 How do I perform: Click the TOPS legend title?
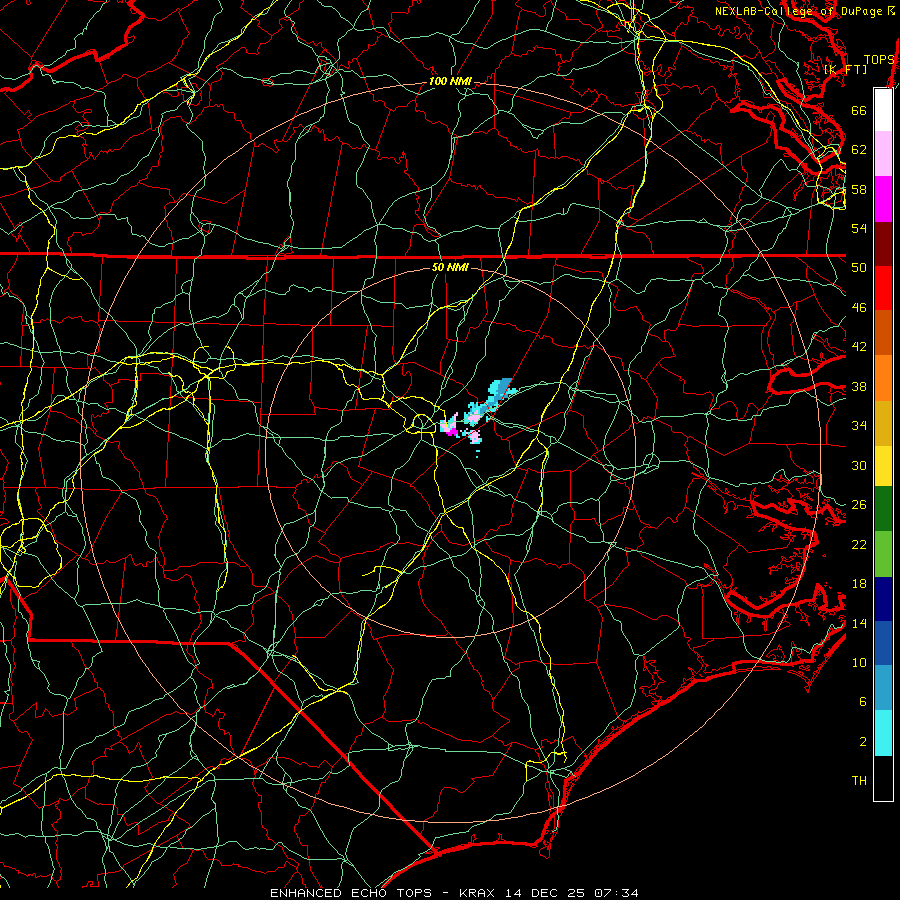tap(879, 60)
